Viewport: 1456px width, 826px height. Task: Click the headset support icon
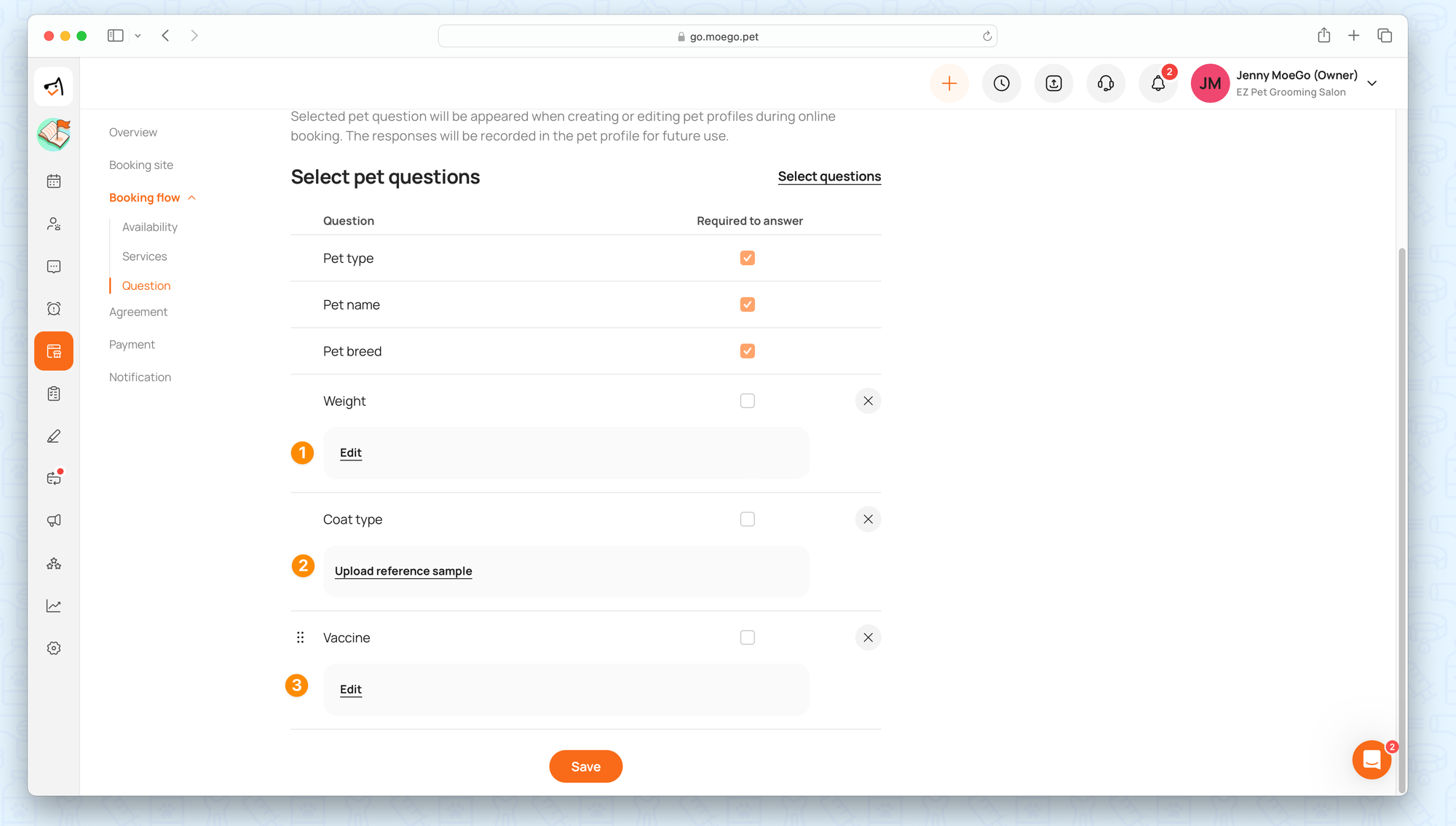pyautogui.click(x=1105, y=84)
